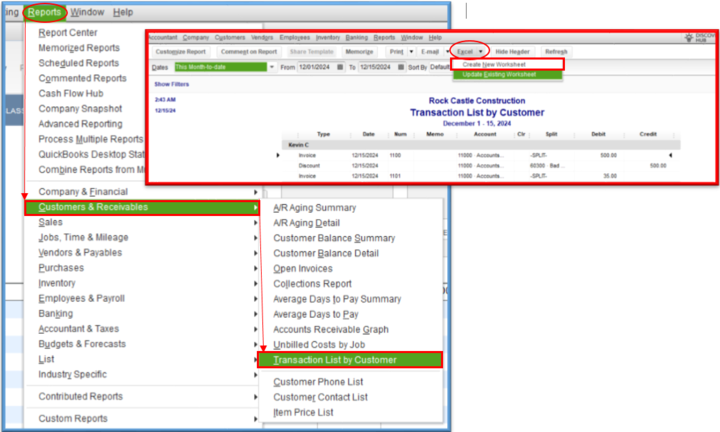The width and height of the screenshot is (720, 432).
Task: Open Company Snapshot
Action: pyautogui.click(x=80, y=109)
